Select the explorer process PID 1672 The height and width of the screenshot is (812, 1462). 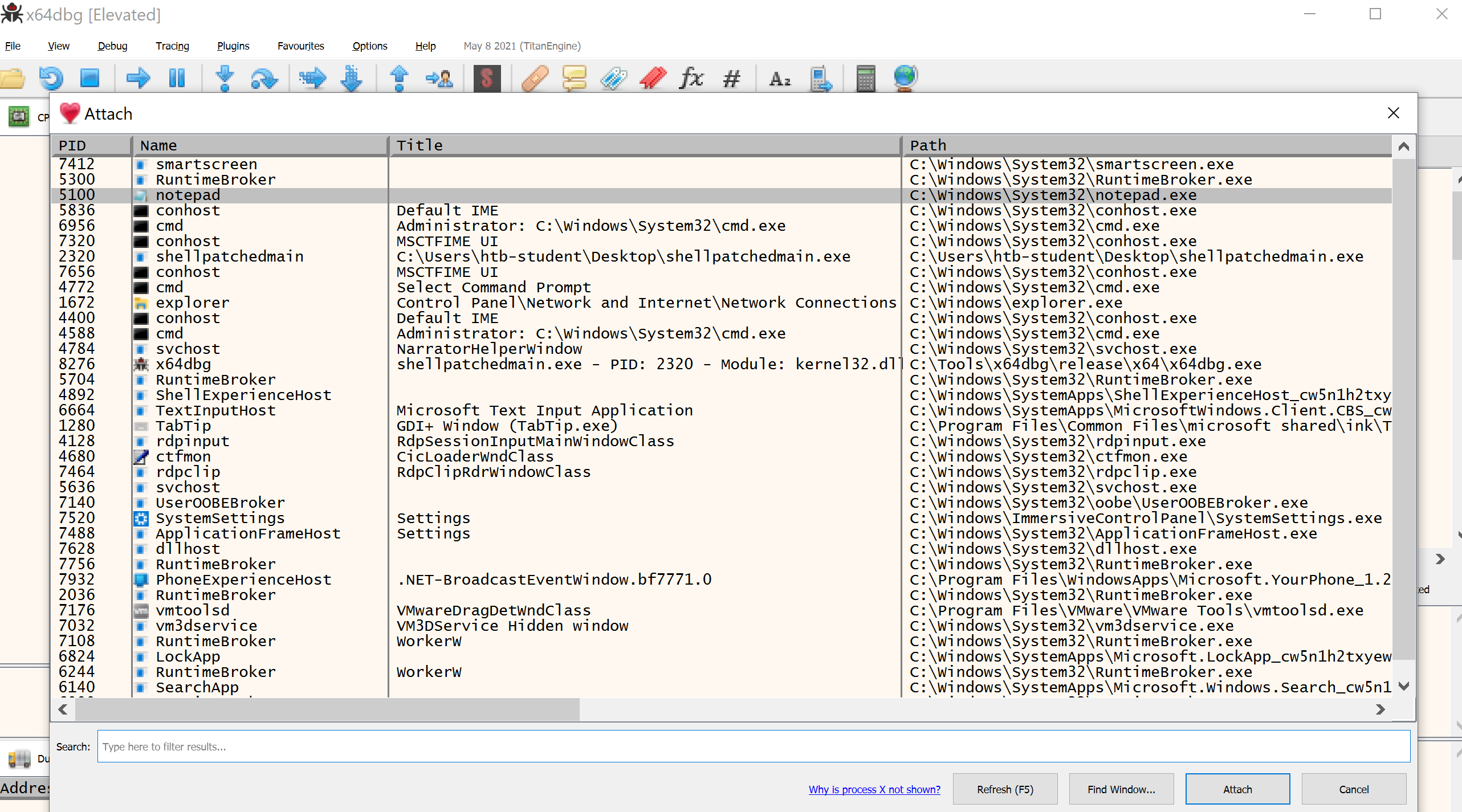click(x=722, y=303)
